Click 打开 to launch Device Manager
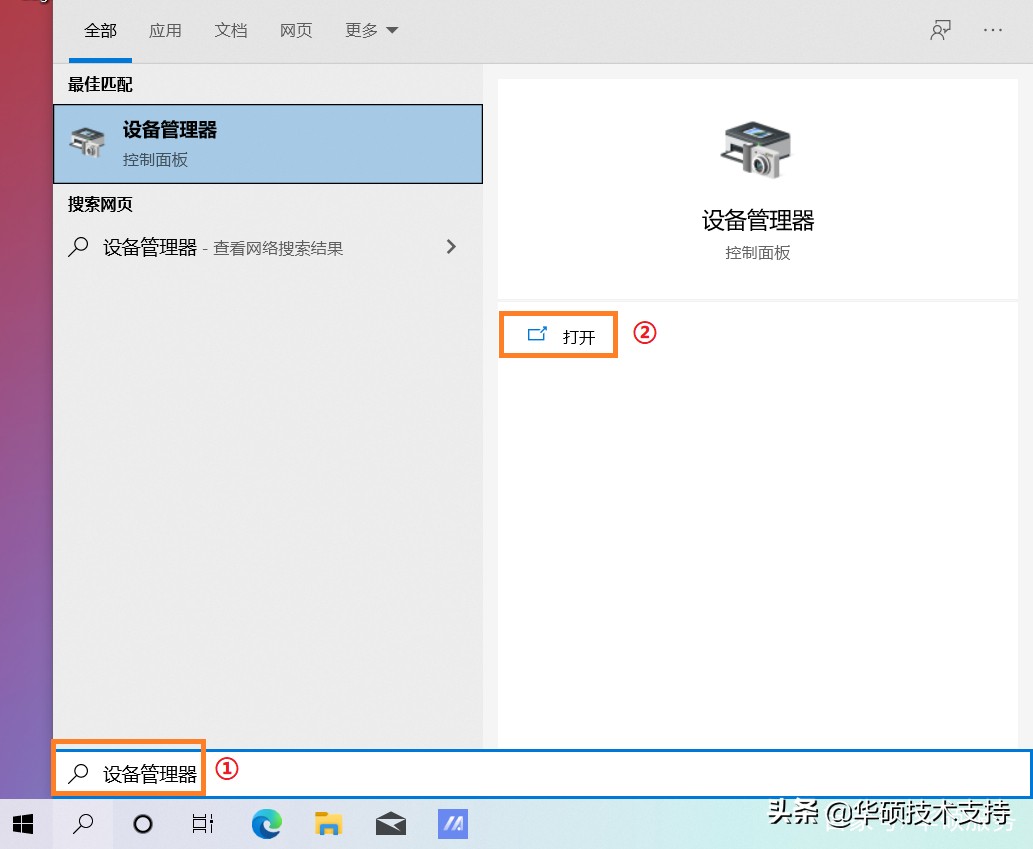 [558, 334]
